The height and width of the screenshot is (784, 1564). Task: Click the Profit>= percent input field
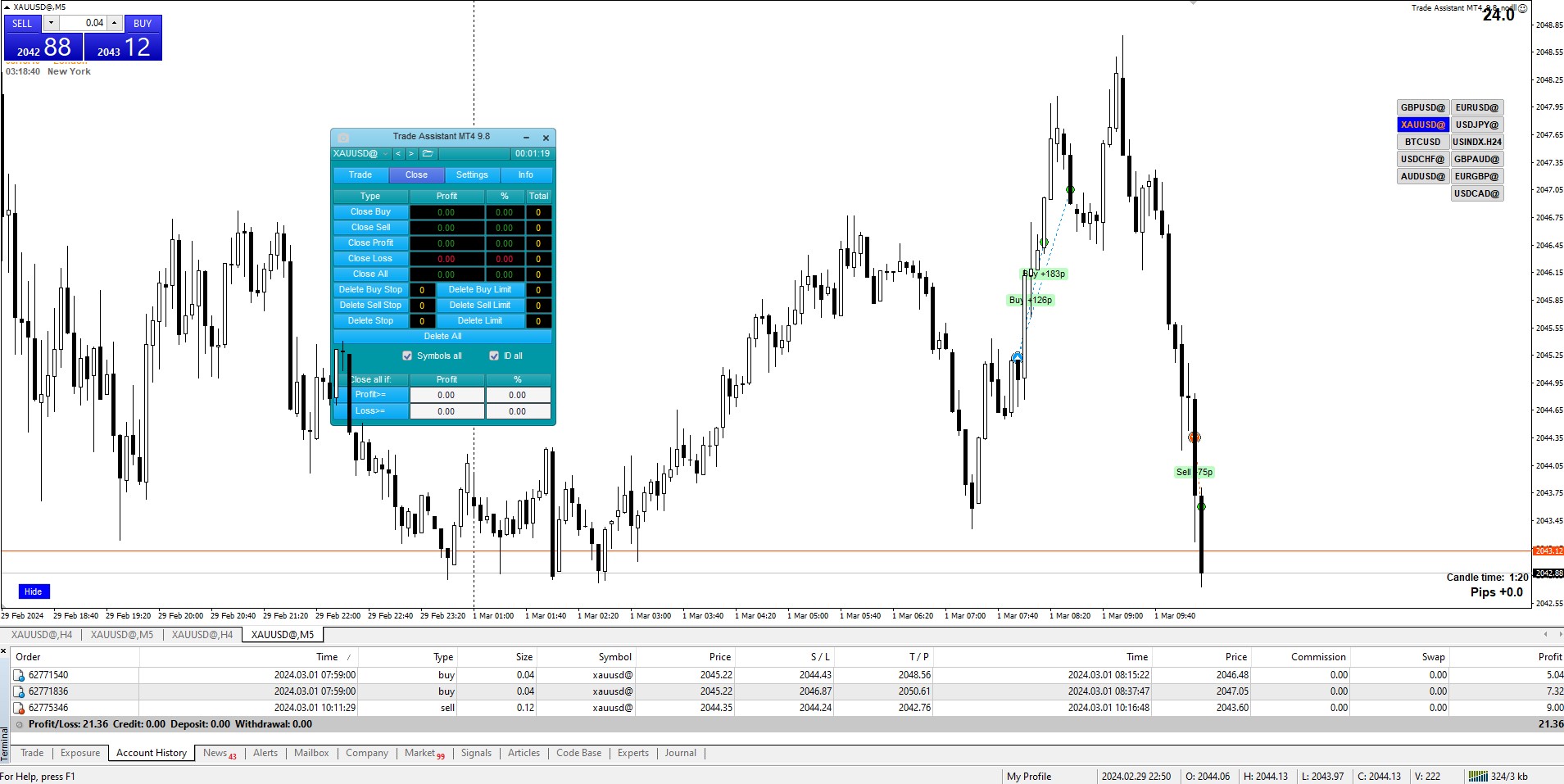518,396
